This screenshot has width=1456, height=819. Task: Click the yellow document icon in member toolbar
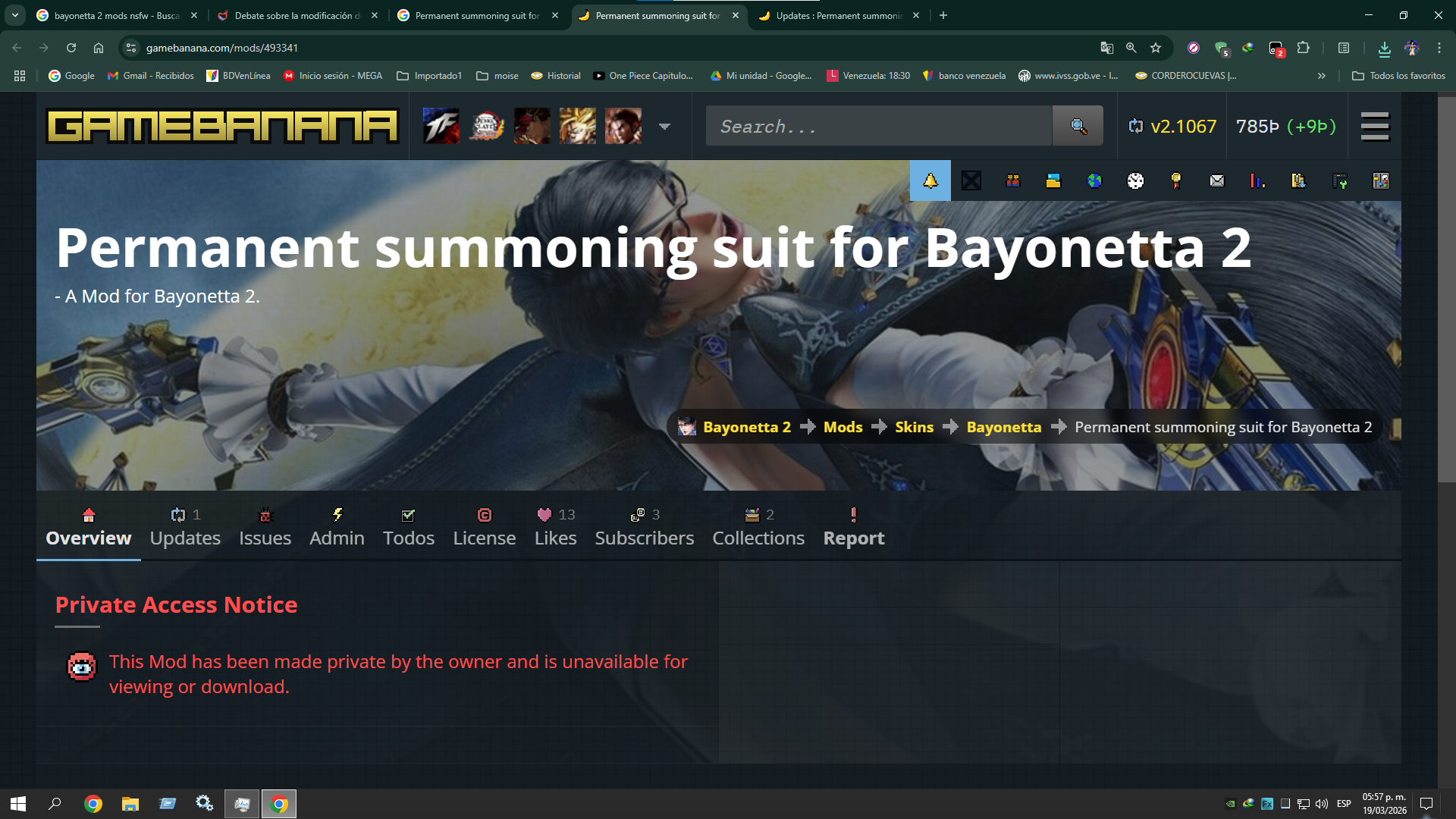1299,180
